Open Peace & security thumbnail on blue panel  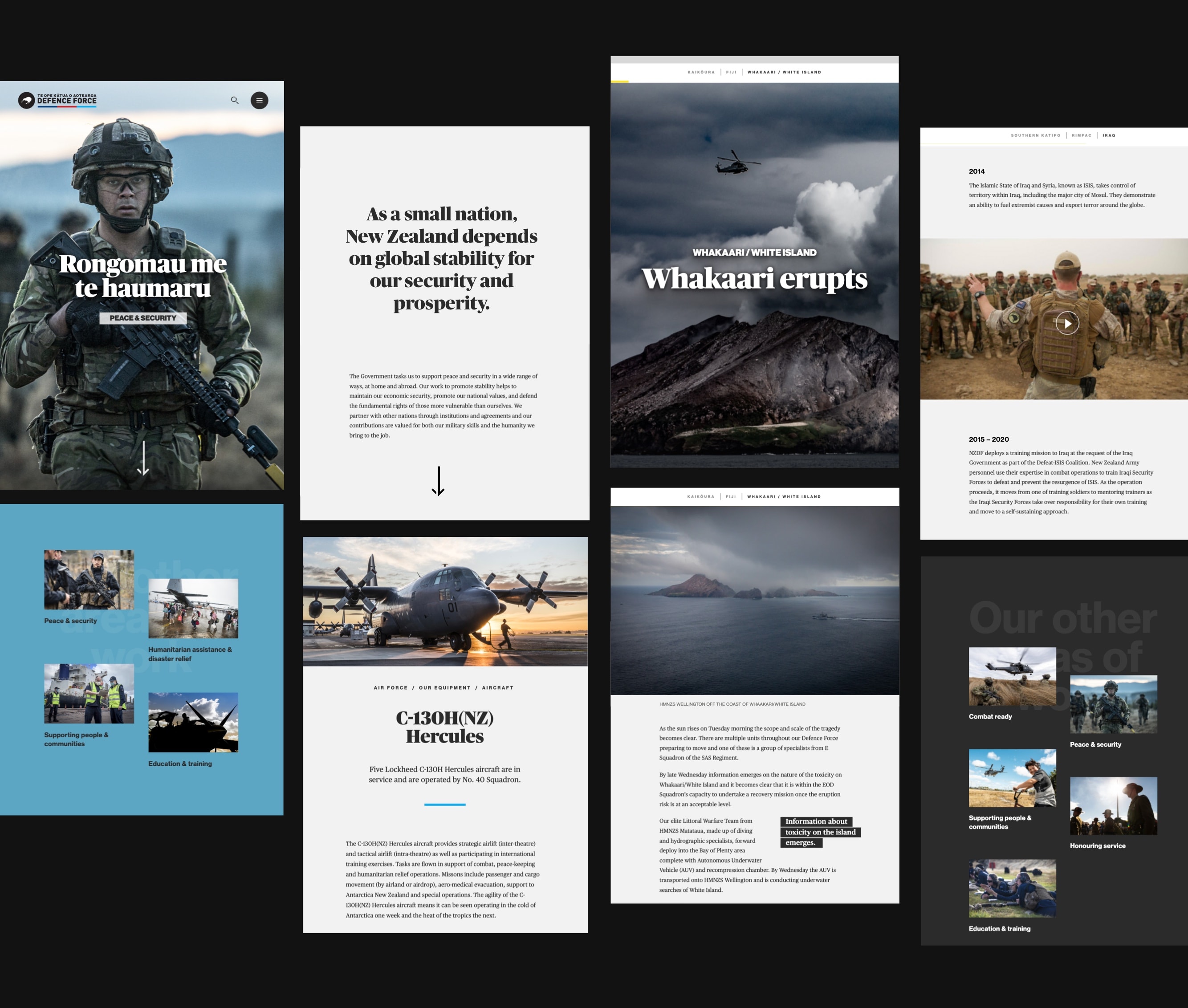(x=89, y=579)
